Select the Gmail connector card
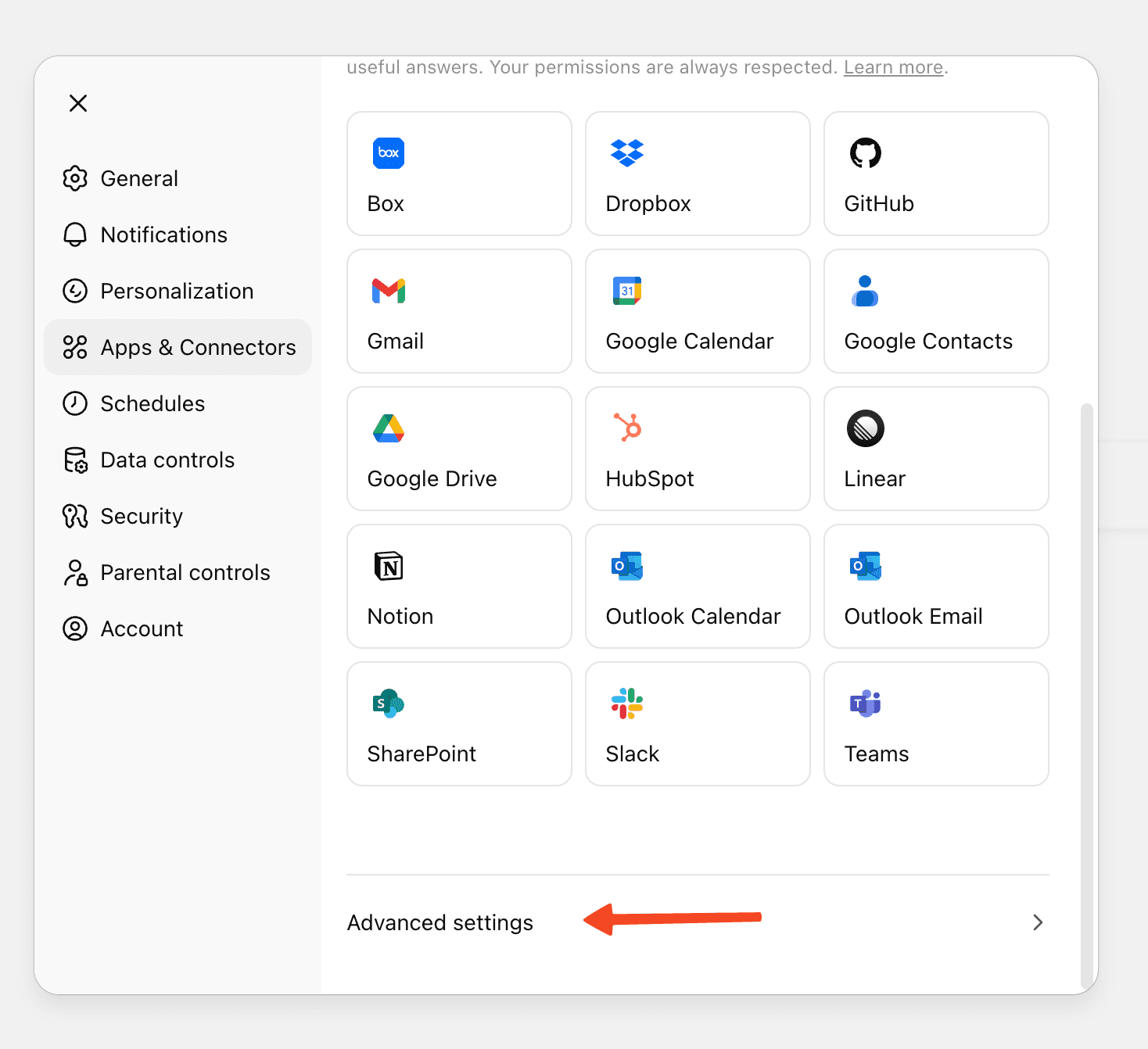The image size is (1148, 1049). pos(459,311)
